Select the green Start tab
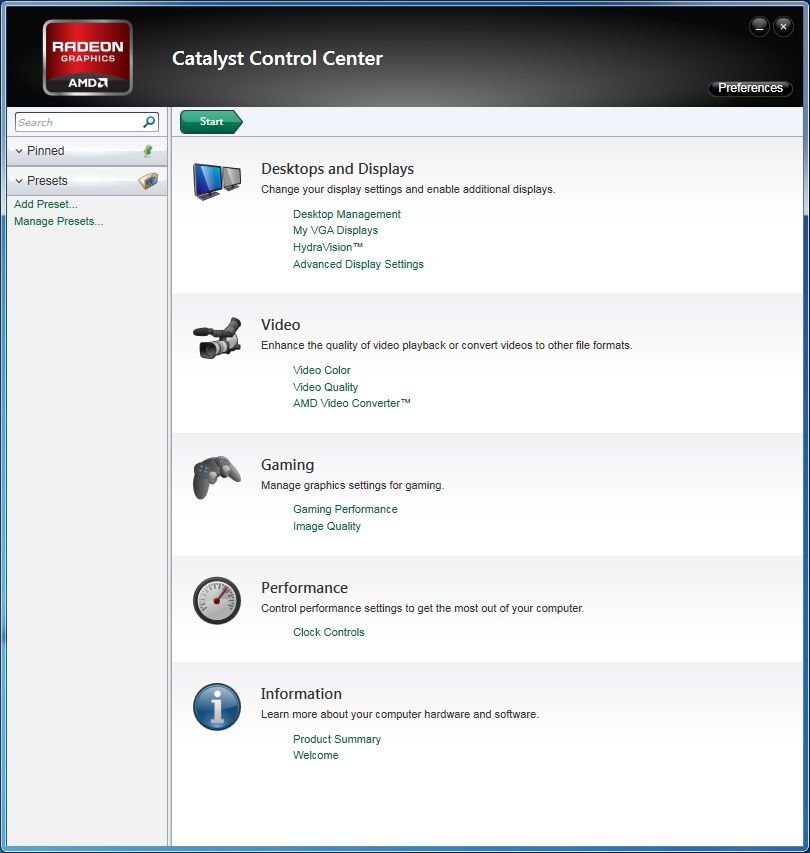 [211, 122]
